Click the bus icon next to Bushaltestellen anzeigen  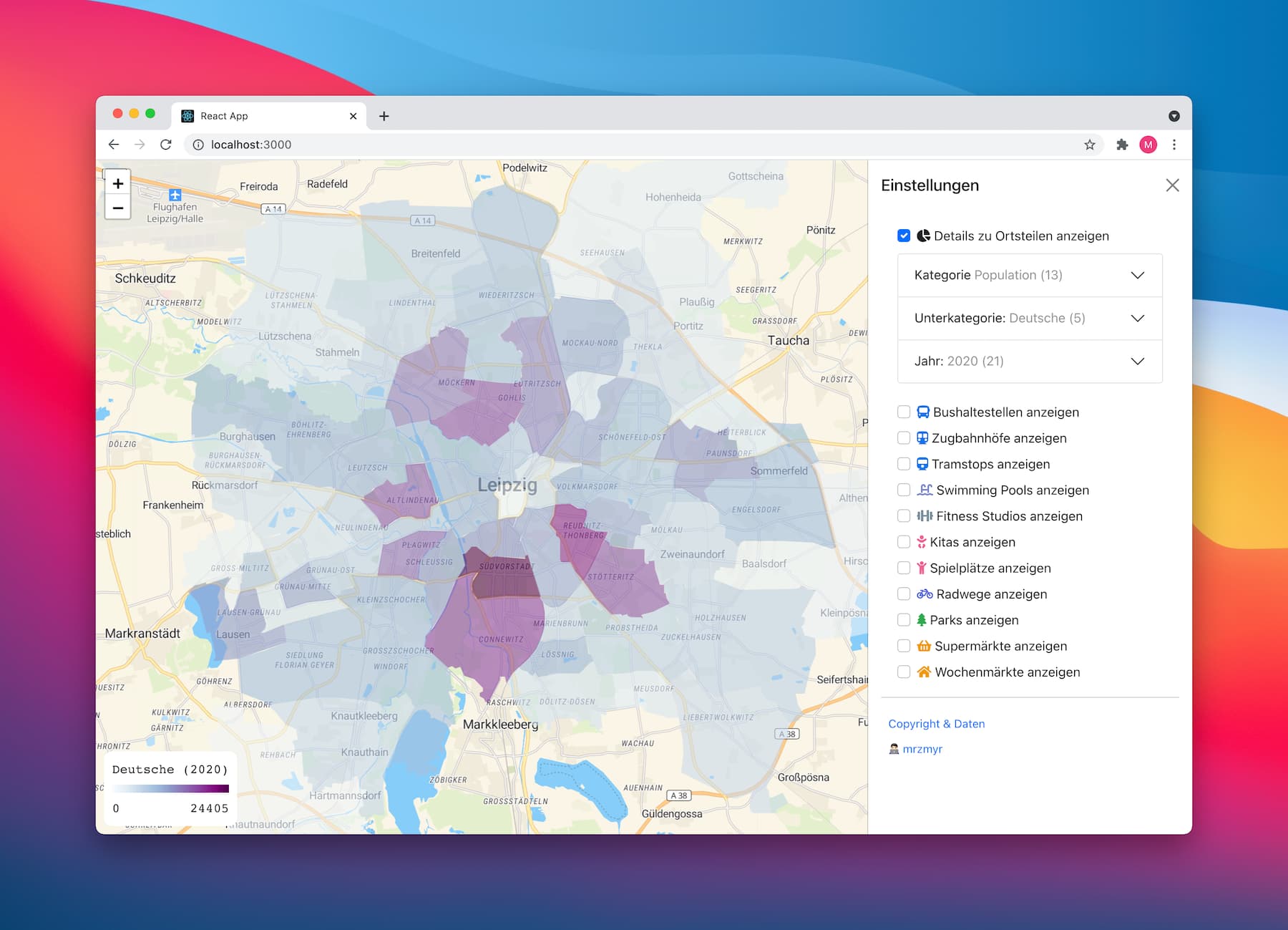point(922,412)
